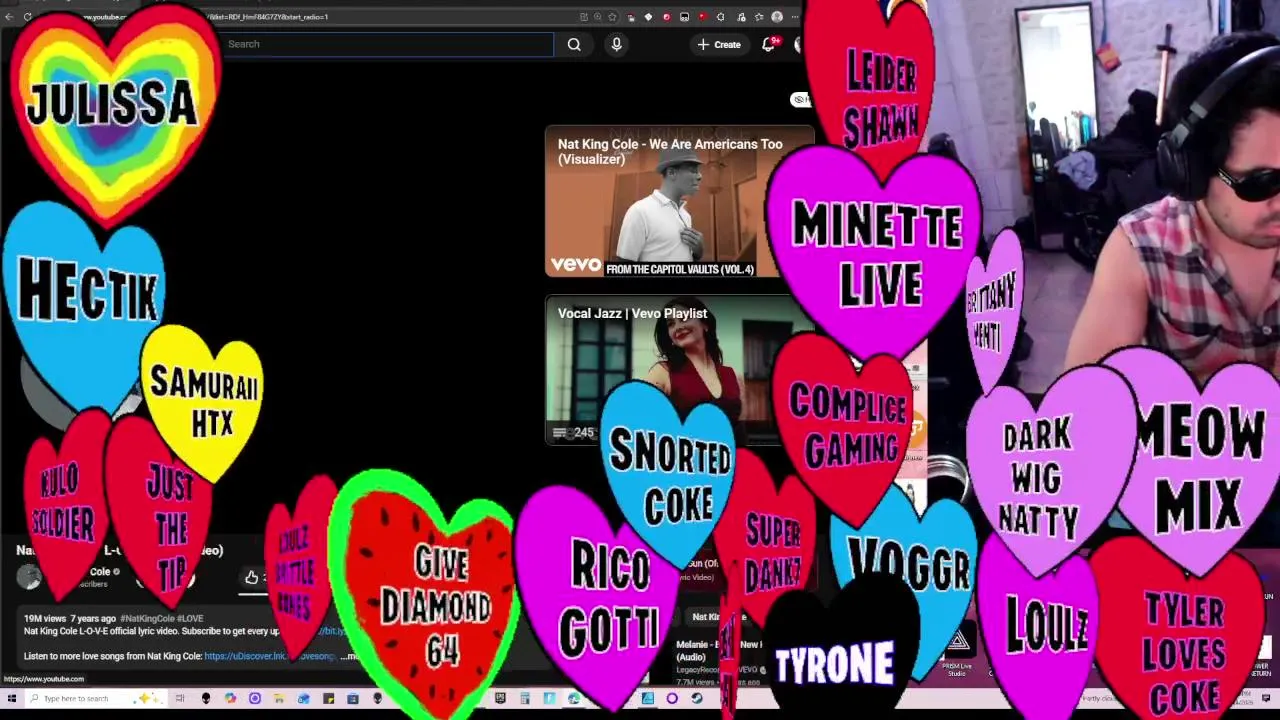Image resolution: width=1280 pixels, height=720 pixels.
Task: Open the Windows Start menu
Action: (x=11, y=698)
